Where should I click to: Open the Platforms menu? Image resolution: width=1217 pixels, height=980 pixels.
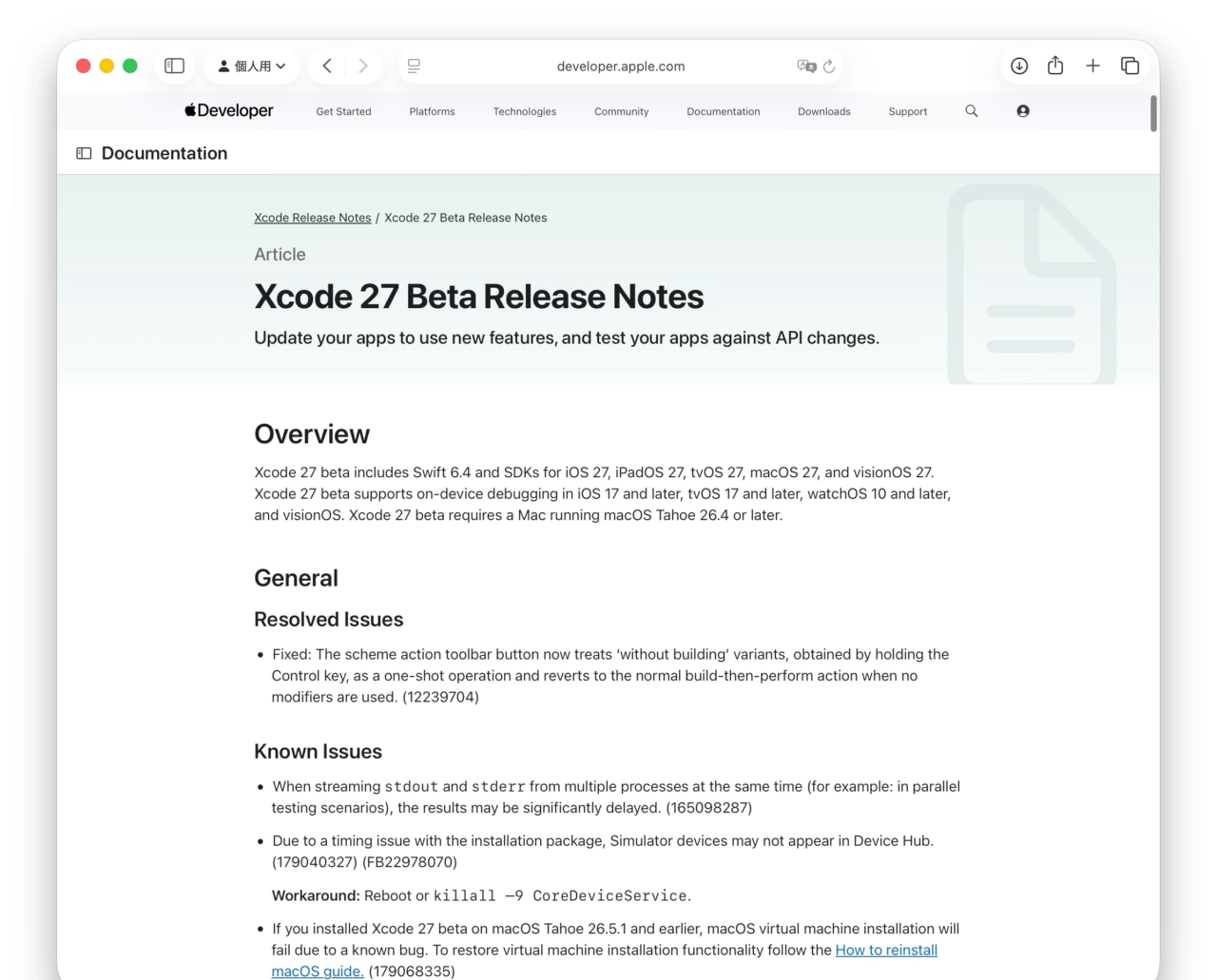pos(432,111)
